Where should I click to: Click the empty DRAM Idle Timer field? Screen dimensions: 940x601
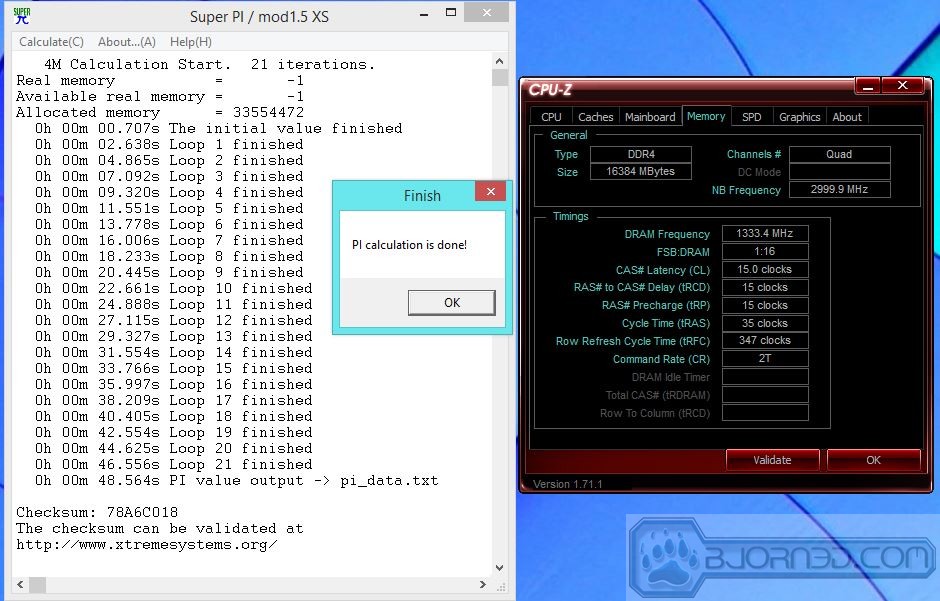click(765, 376)
